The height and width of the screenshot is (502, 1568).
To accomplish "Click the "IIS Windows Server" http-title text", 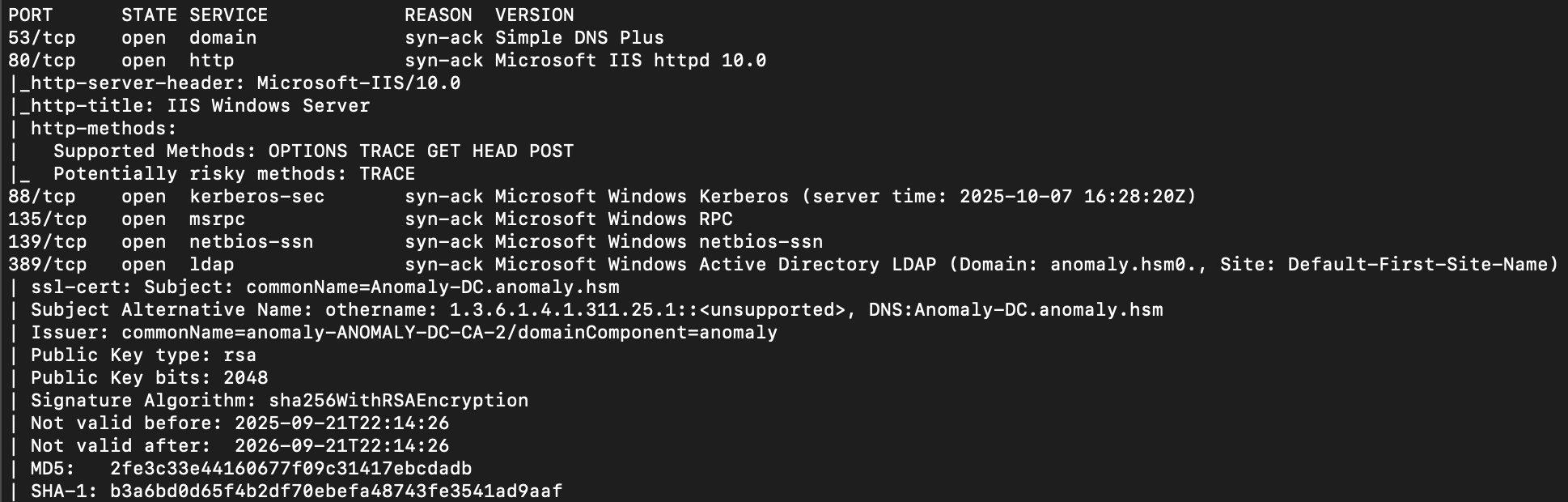I will 268,106.
